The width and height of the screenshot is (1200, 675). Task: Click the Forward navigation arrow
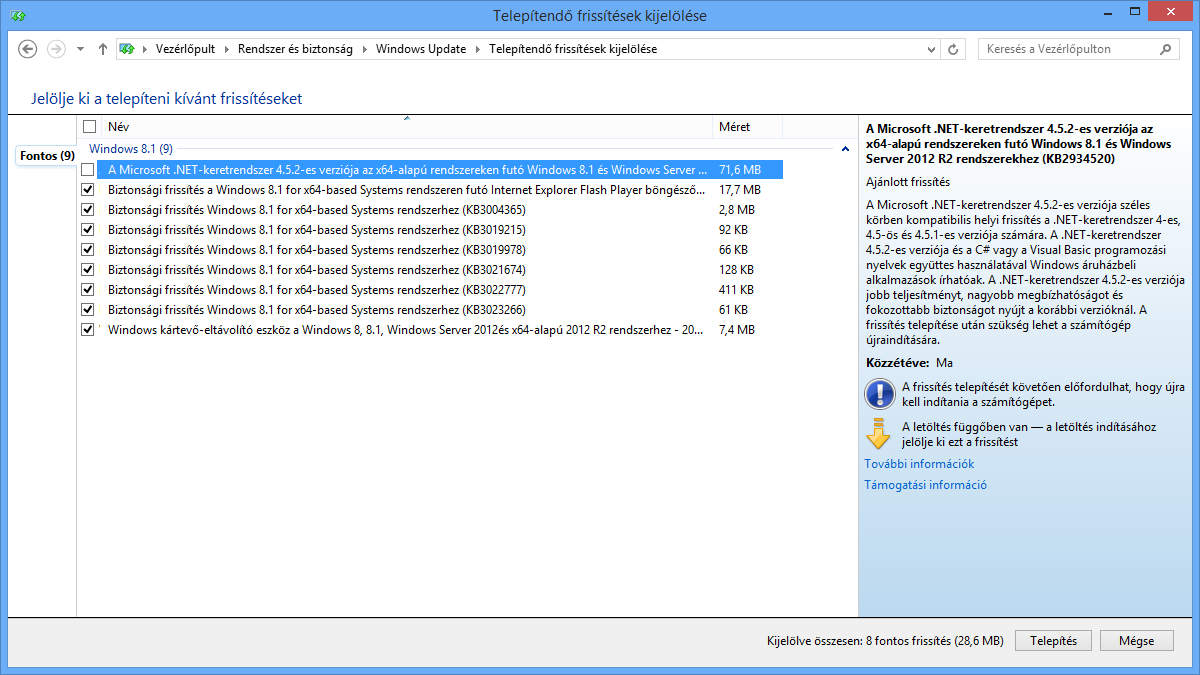click(x=56, y=49)
